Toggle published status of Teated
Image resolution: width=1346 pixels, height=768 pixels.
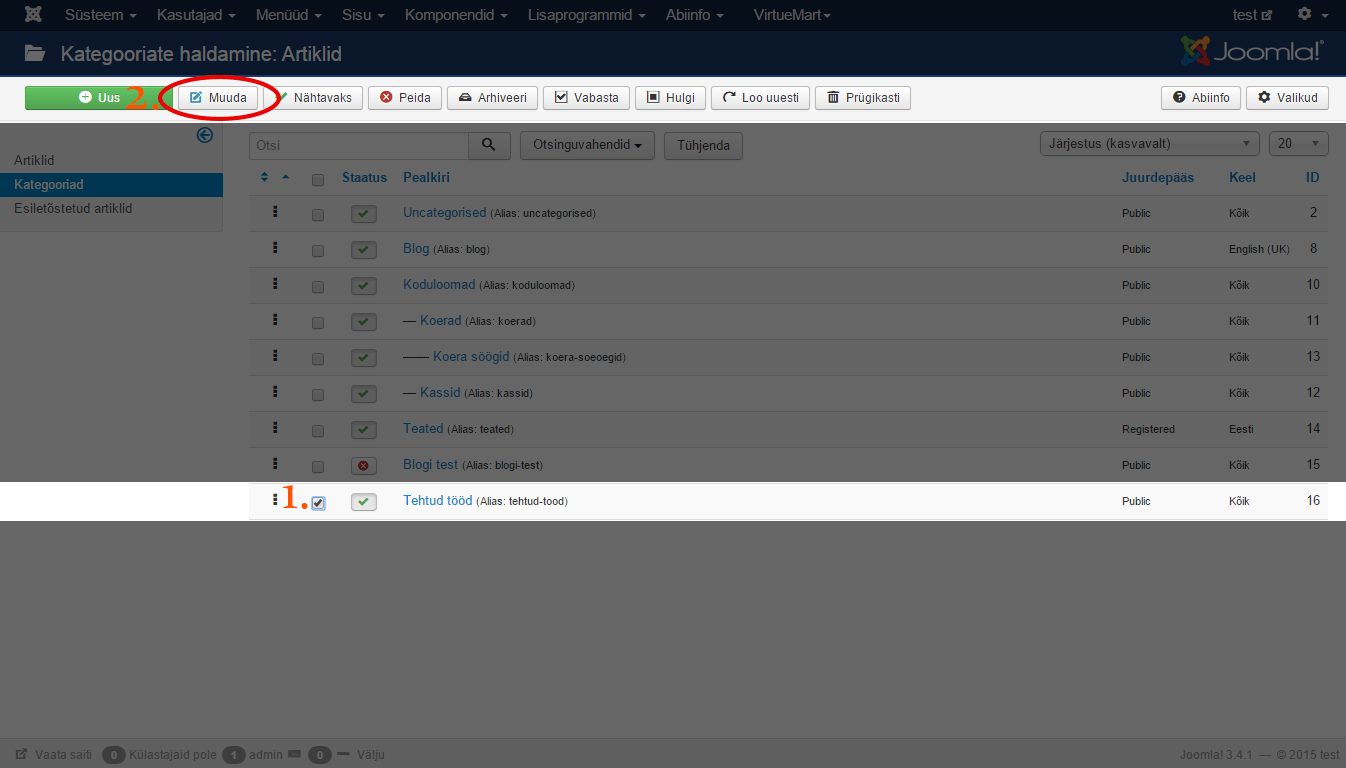click(364, 430)
